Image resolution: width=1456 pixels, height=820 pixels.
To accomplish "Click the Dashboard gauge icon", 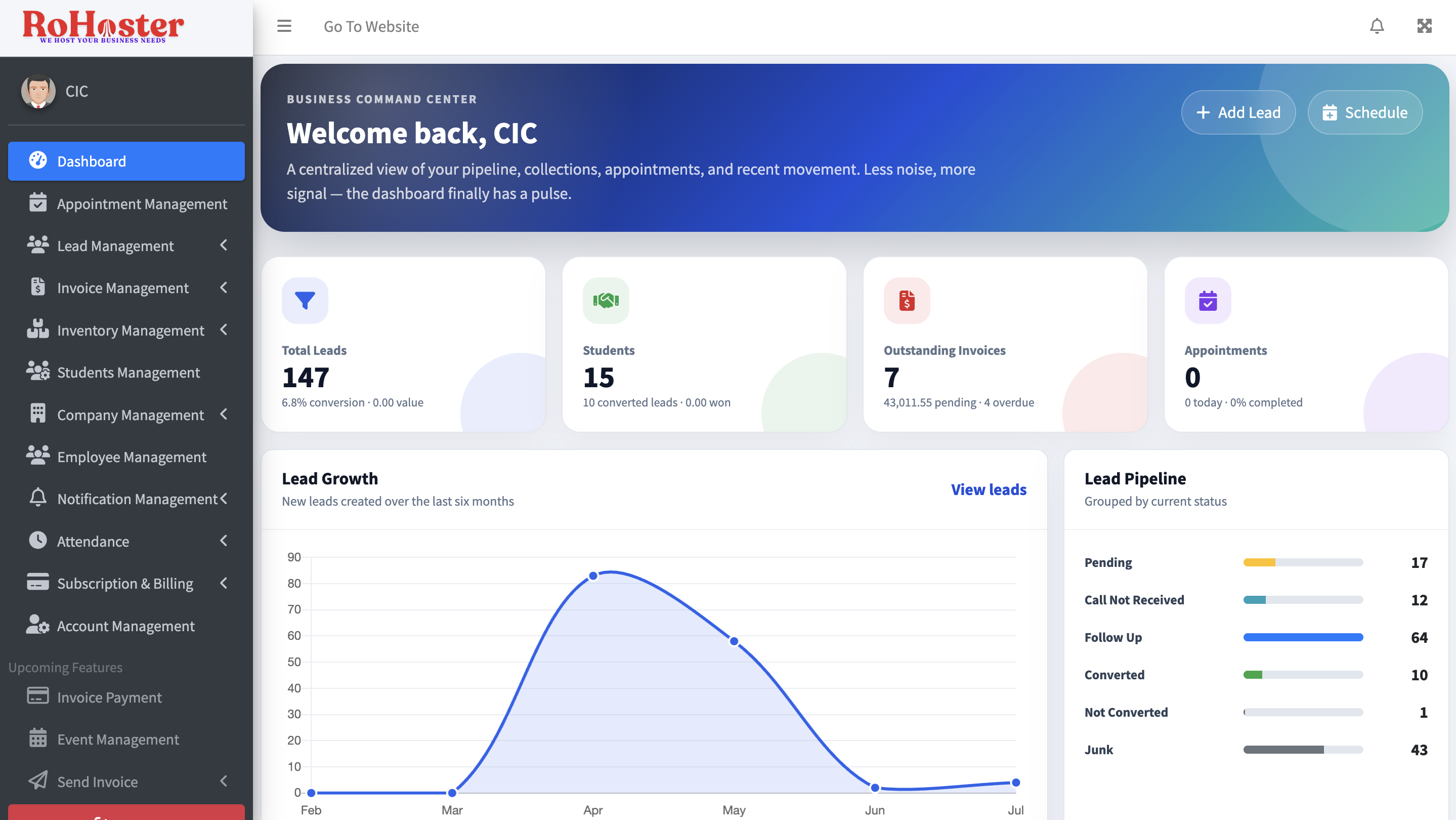I will 38,160.
